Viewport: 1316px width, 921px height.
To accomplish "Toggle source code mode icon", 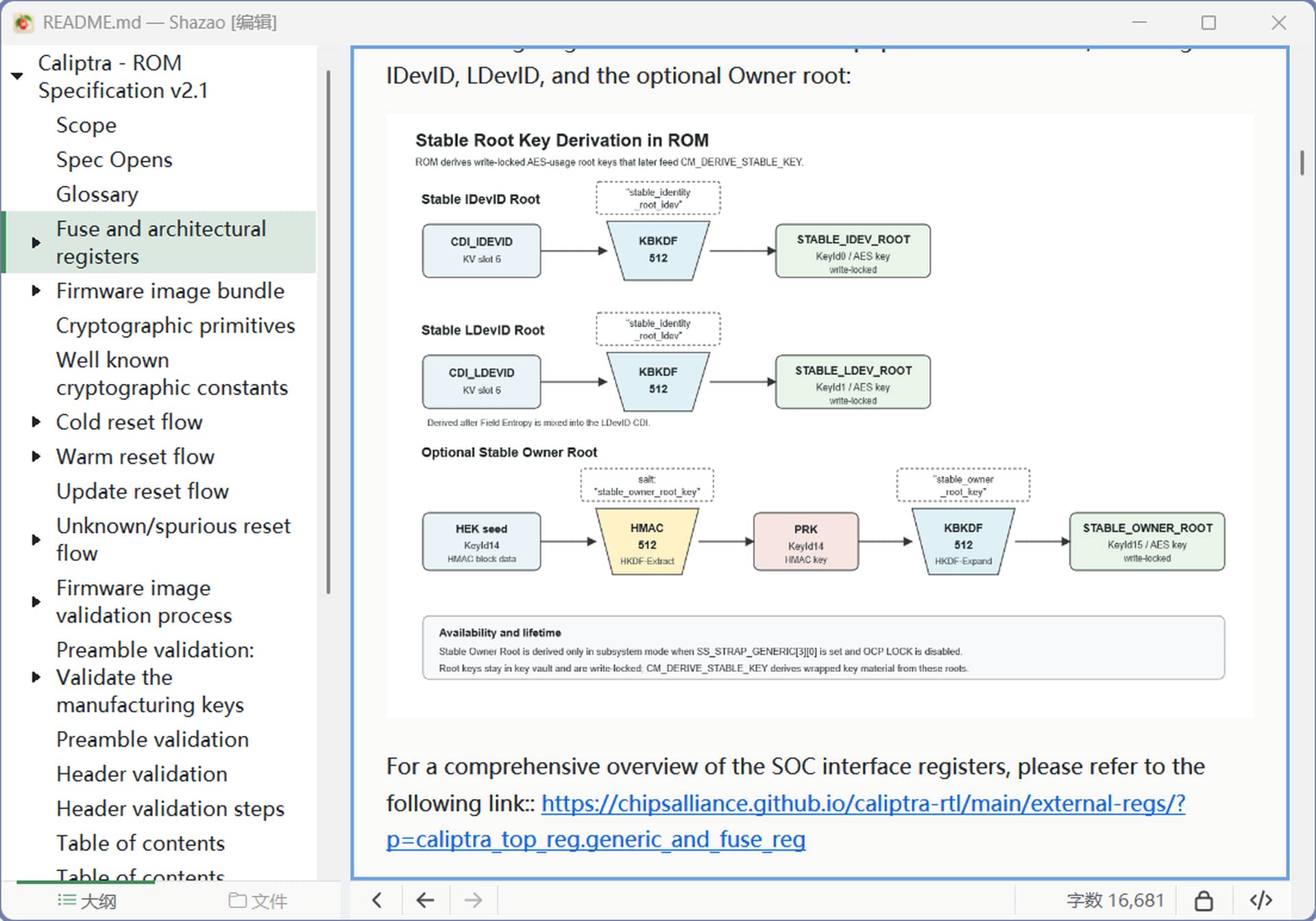I will click(x=1260, y=900).
